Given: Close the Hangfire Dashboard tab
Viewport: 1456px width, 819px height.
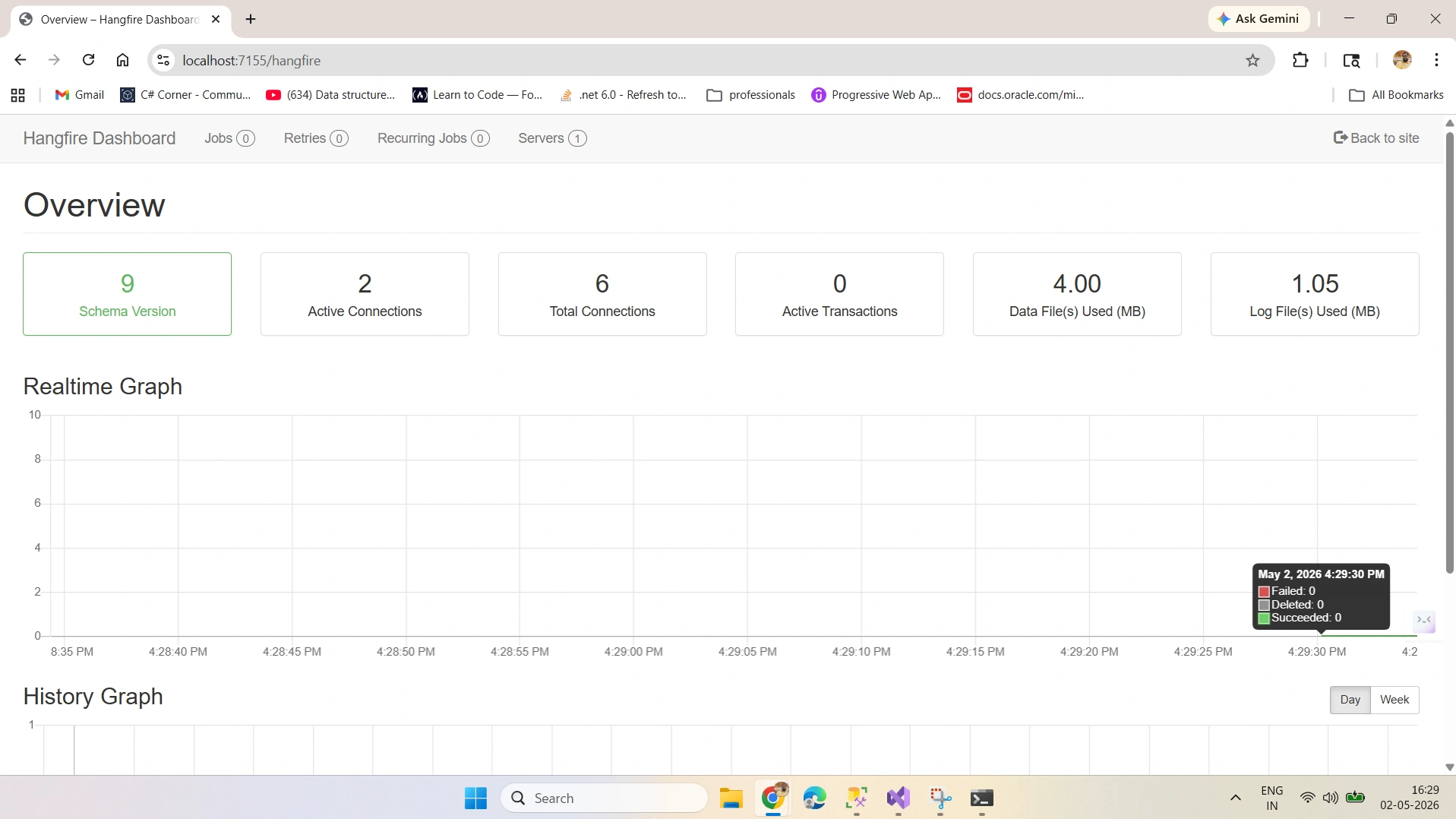Looking at the screenshot, I should tap(216, 19).
